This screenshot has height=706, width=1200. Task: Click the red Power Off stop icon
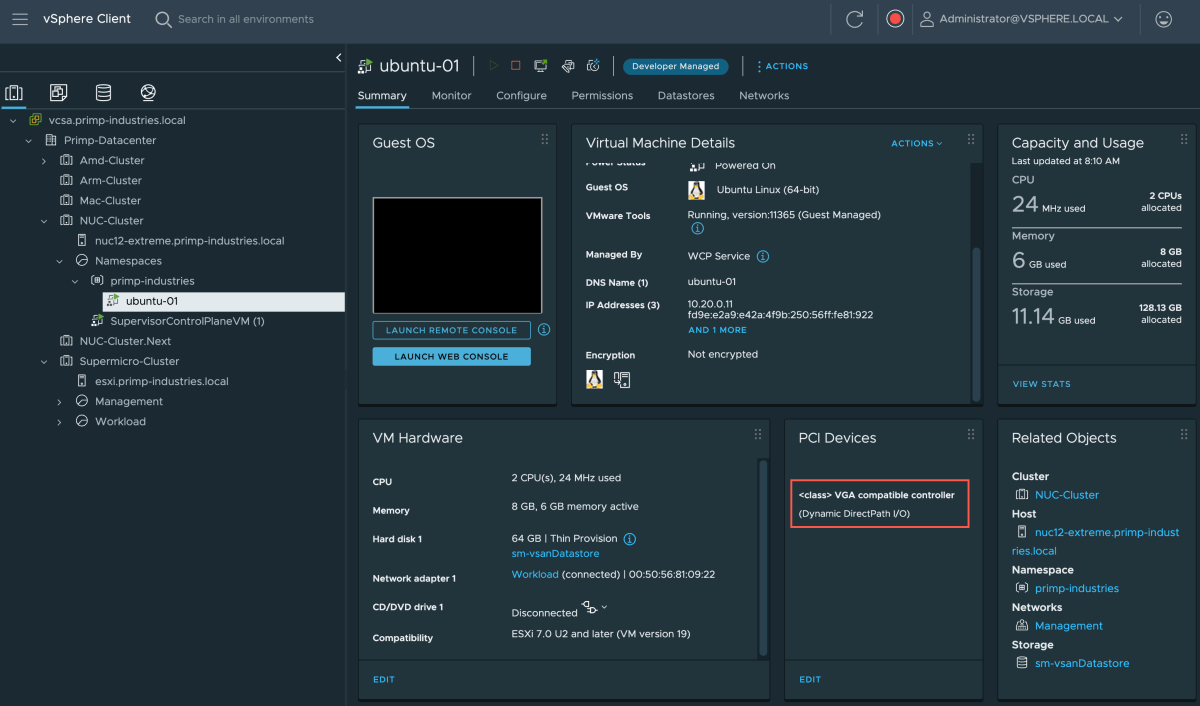(x=516, y=66)
